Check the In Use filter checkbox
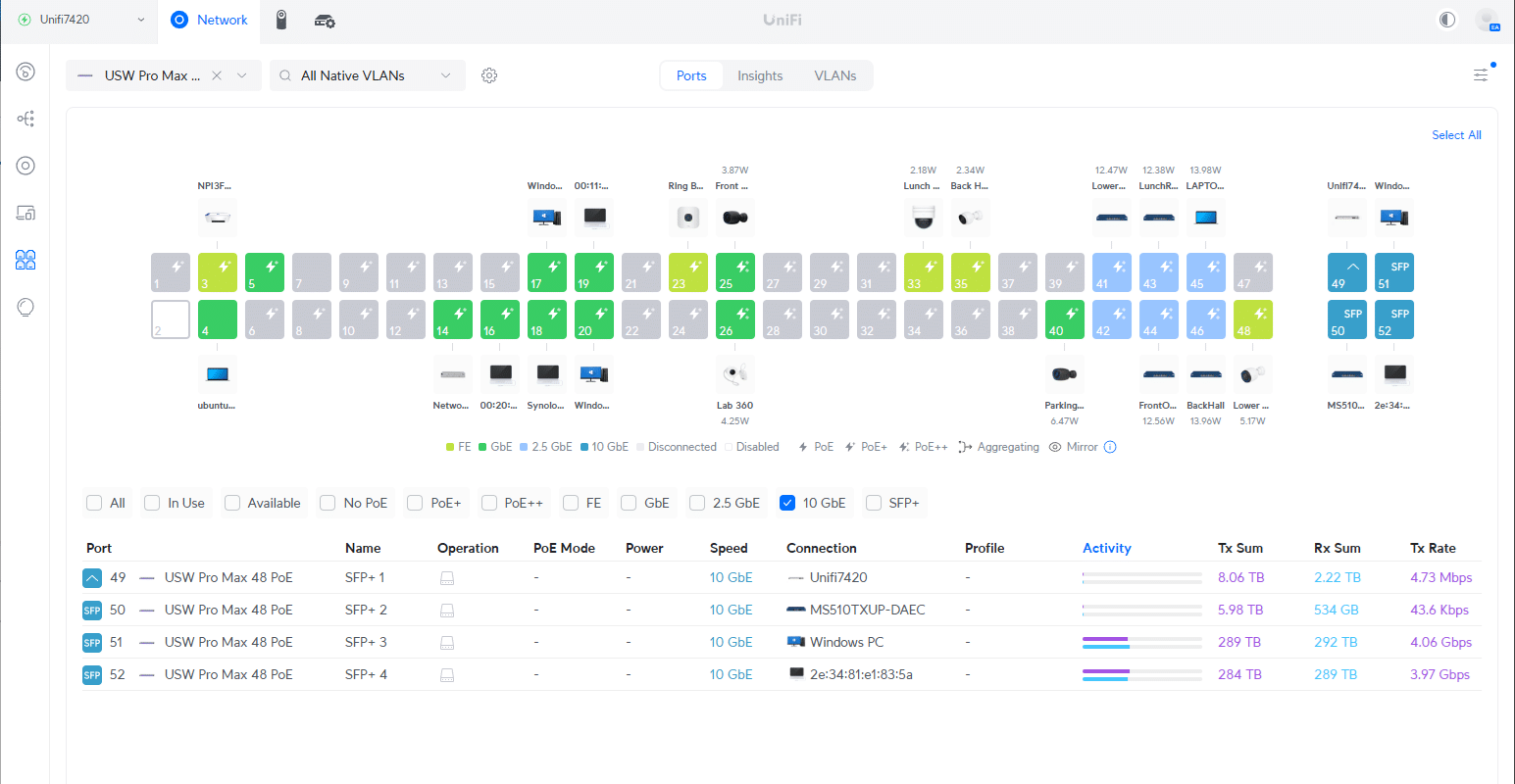 (x=152, y=503)
